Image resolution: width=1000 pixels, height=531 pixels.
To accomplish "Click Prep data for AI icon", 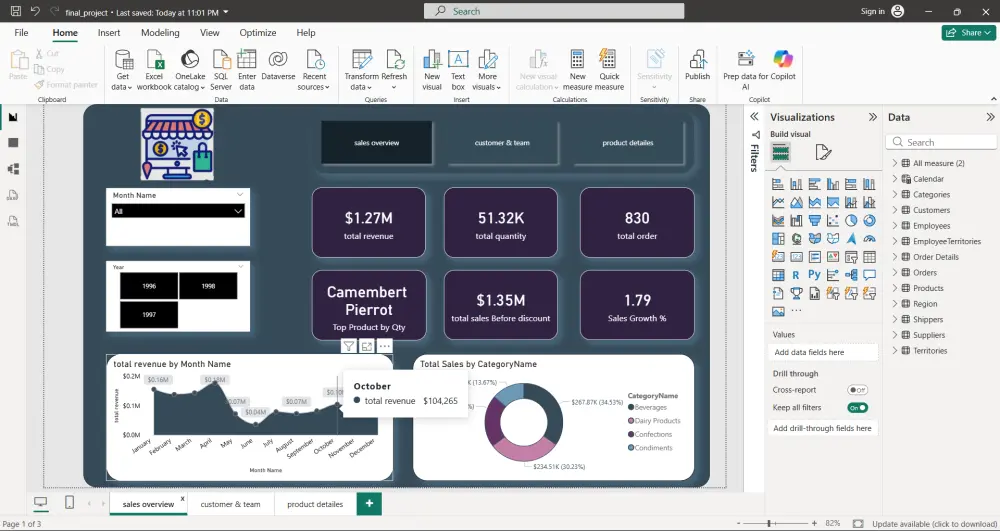I will tap(746, 70).
